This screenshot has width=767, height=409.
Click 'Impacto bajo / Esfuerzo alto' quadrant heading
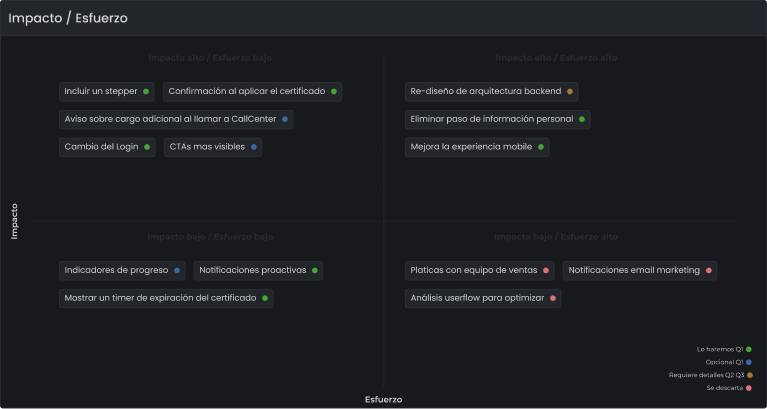pyautogui.click(x=556, y=237)
